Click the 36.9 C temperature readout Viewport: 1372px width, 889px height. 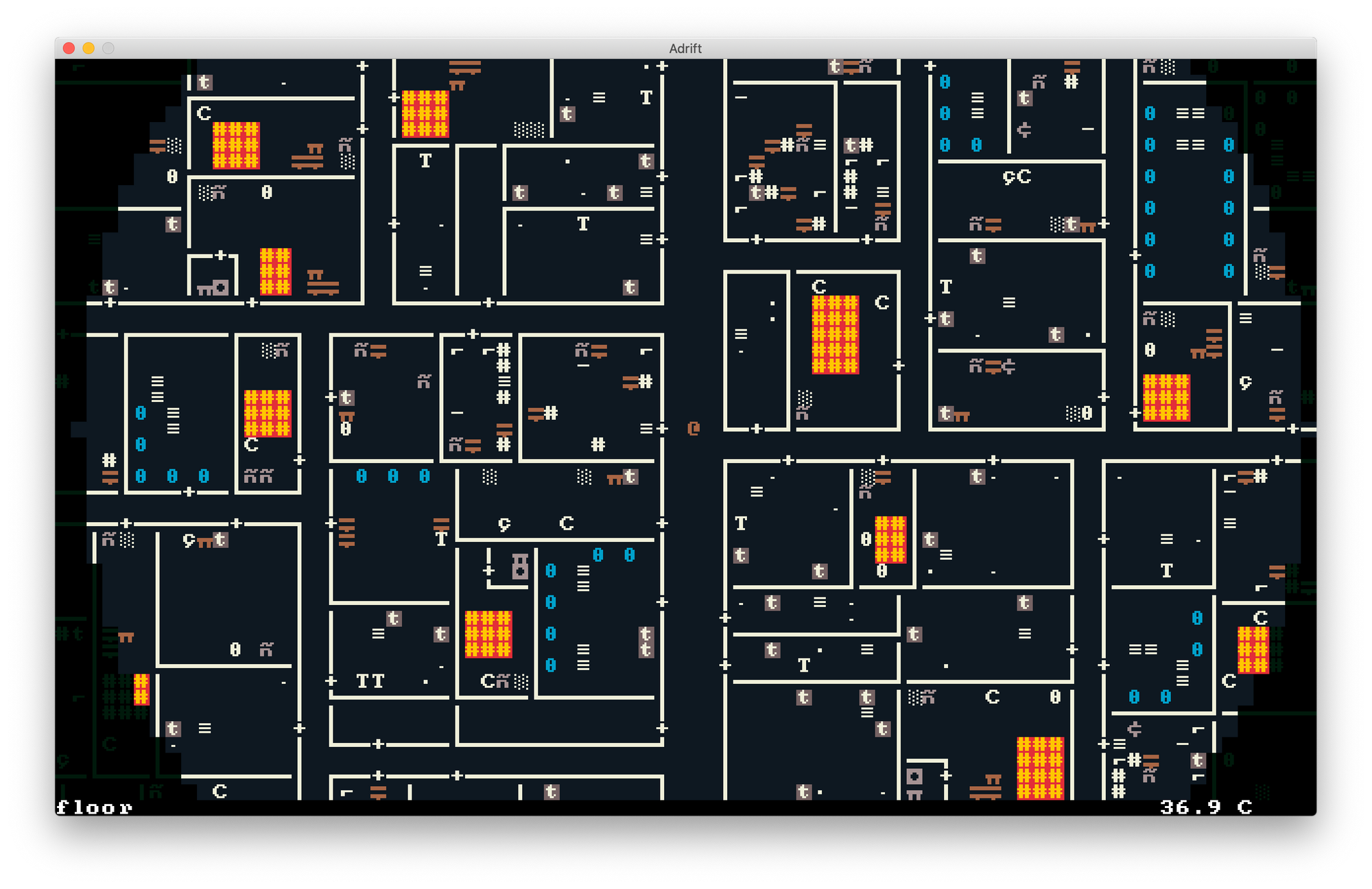(x=1206, y=807)
